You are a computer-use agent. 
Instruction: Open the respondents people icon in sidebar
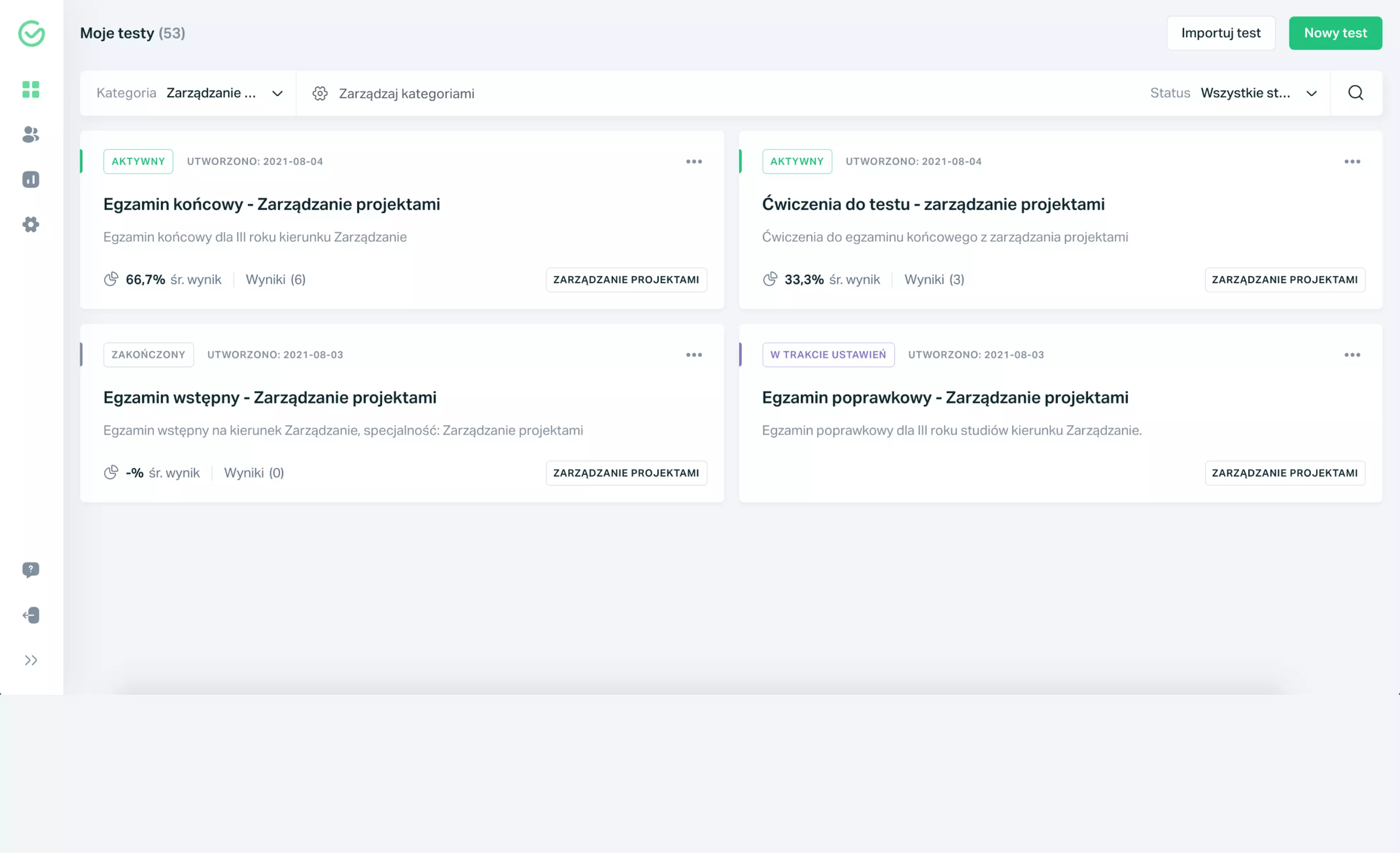(x=31, y=135)
